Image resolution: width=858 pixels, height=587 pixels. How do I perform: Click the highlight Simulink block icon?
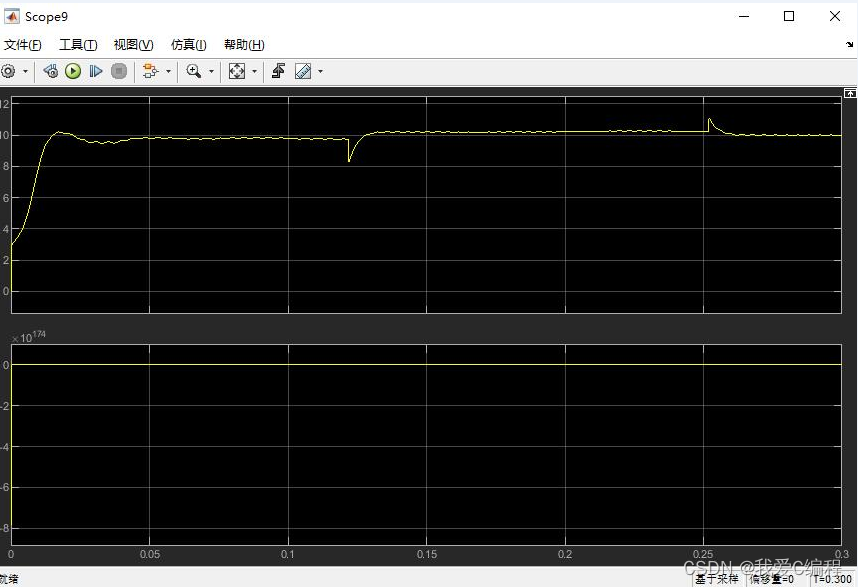point(150,71)
